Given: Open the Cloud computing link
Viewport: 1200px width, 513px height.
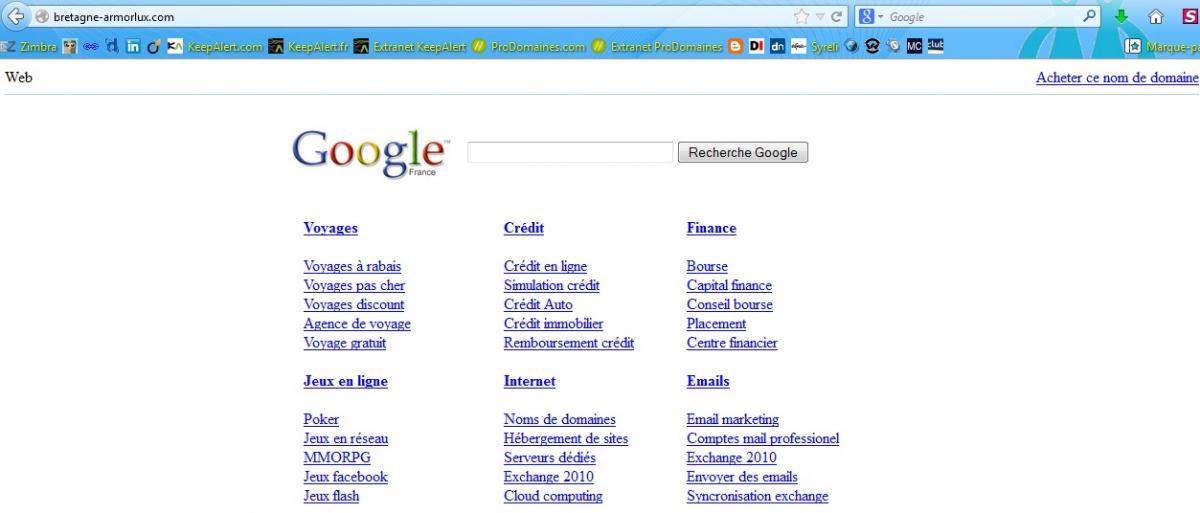Looking at the screenshot, I should pos(553,495).
